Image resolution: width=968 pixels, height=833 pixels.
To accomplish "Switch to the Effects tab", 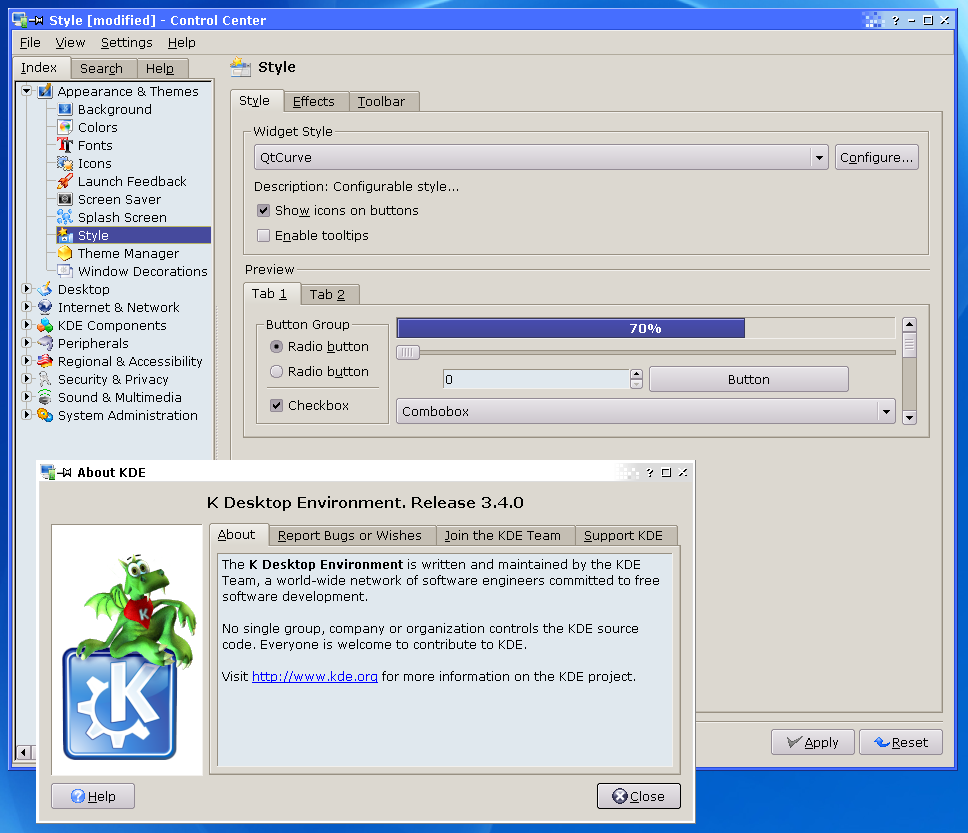I will tap(314, 101).
